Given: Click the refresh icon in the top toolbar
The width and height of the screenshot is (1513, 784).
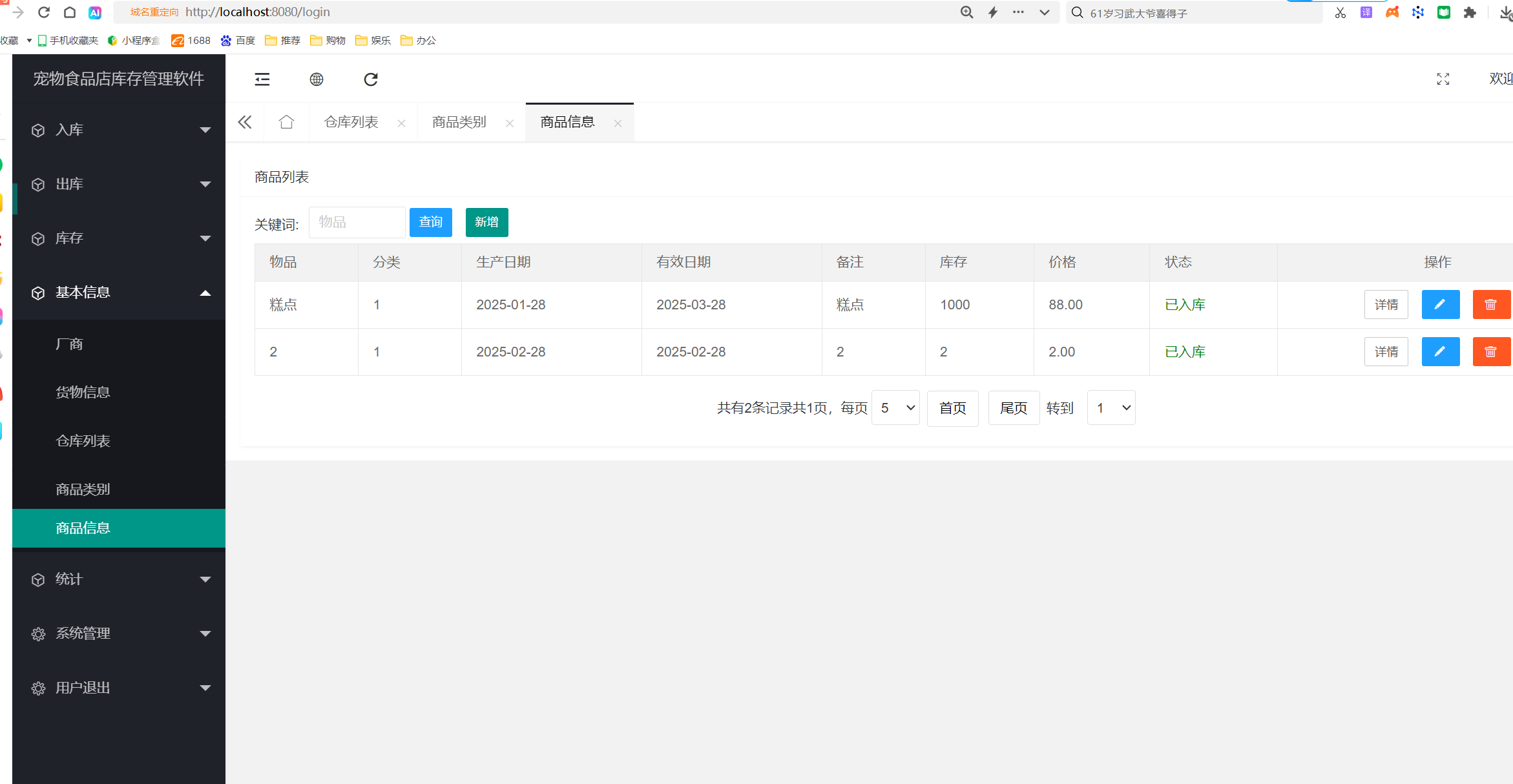Looking at the screenshot, I should pyautogui.click(x=371, y=79).
